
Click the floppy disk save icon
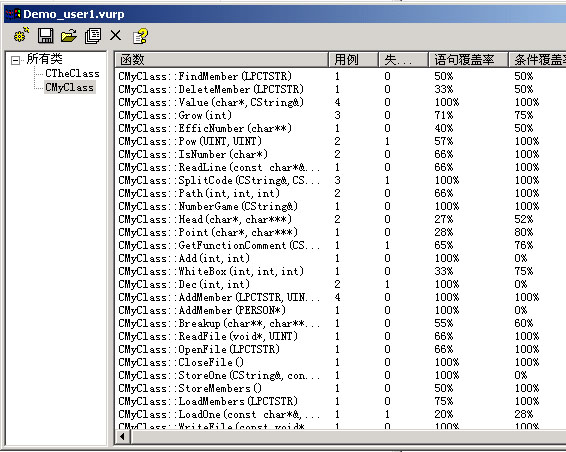(45, 36)
